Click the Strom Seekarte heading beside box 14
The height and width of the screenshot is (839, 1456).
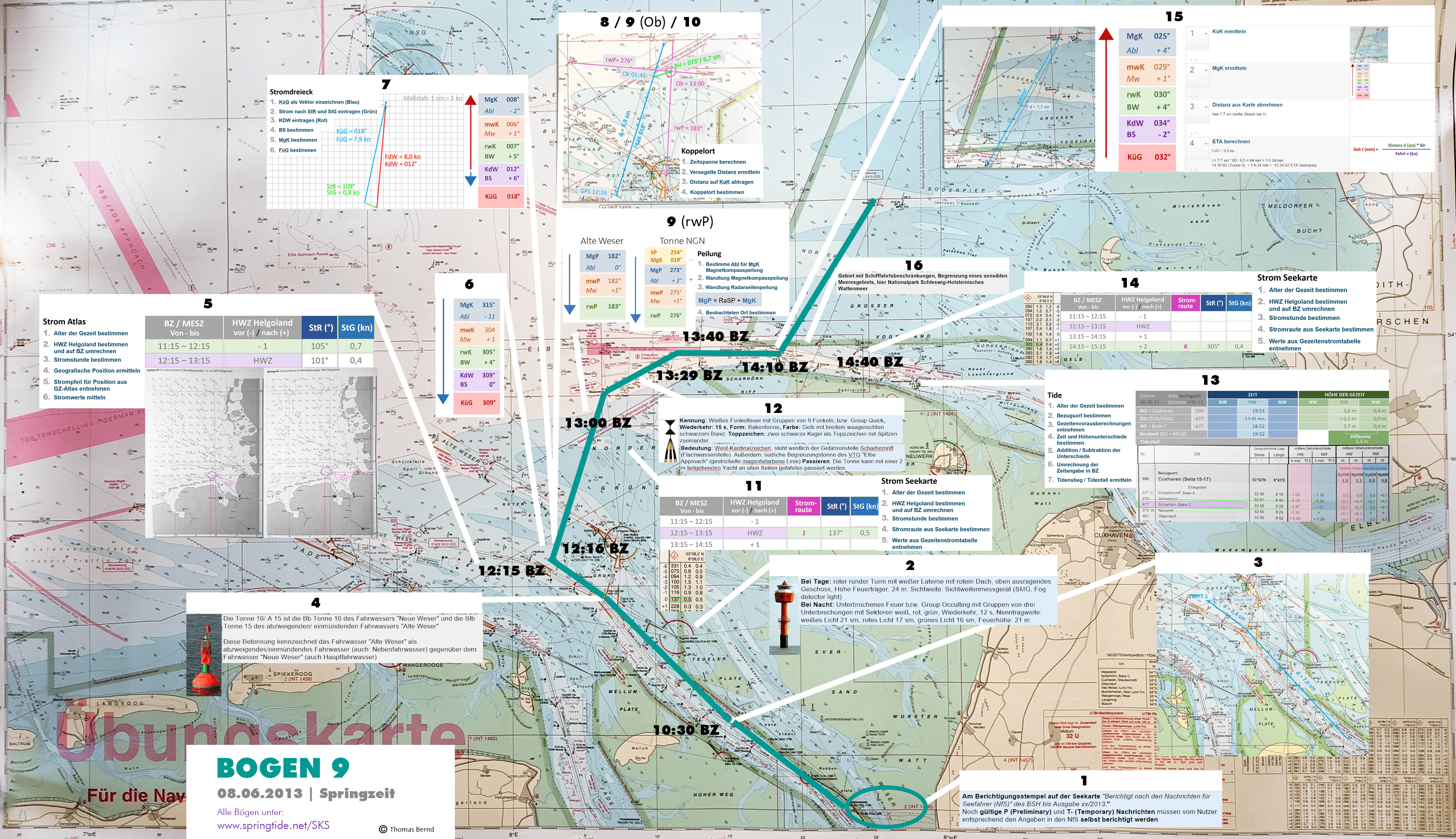coord(1287,277)
